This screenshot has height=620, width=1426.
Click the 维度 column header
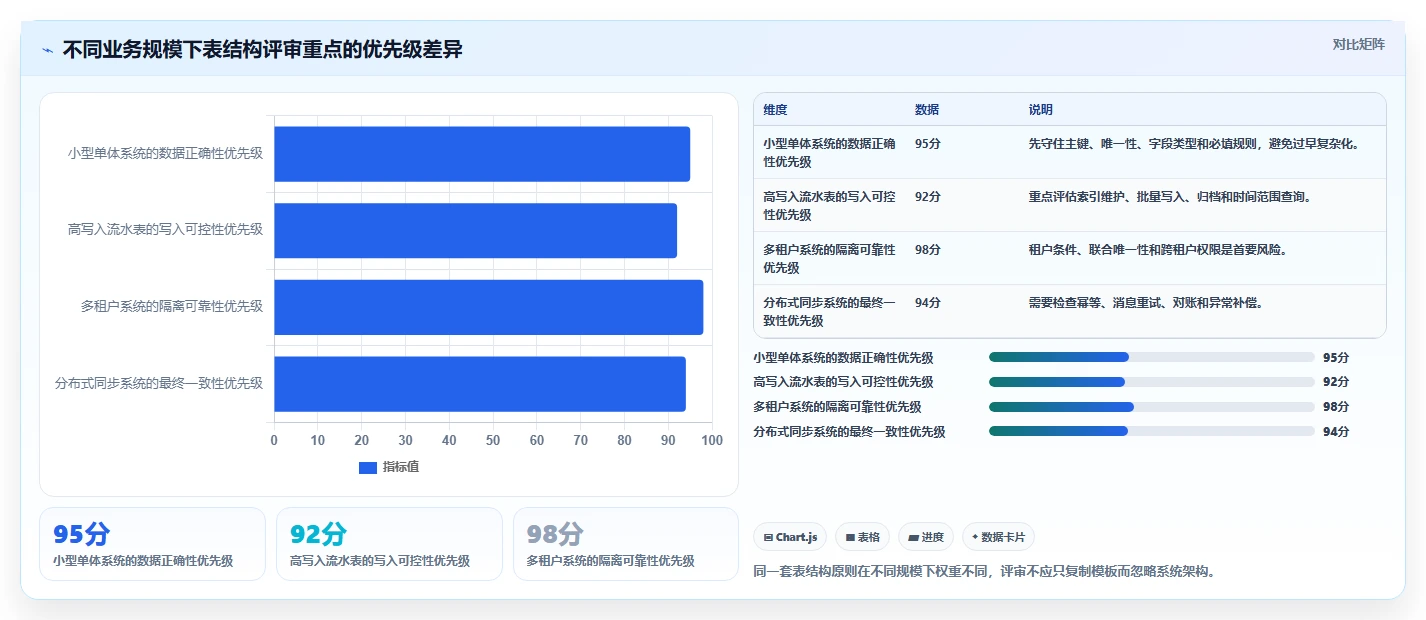[775, 110]
